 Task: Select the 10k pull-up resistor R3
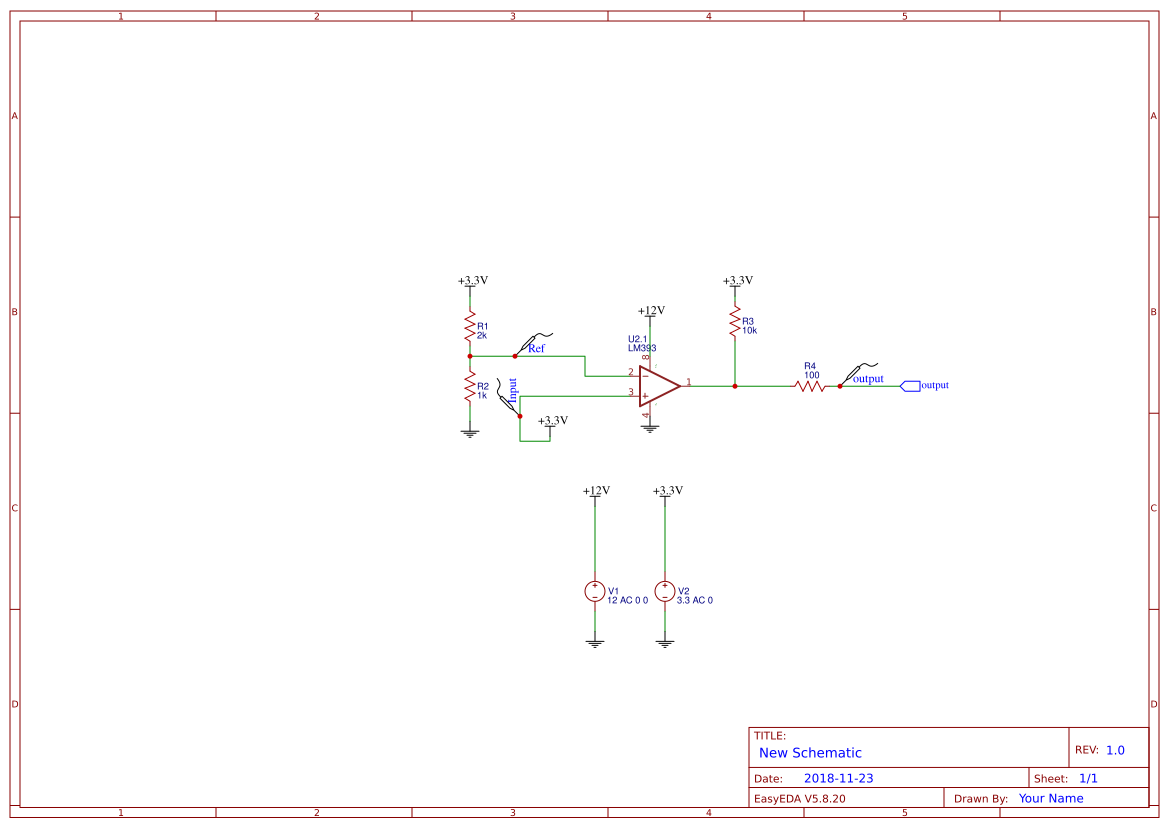point(735,322)
